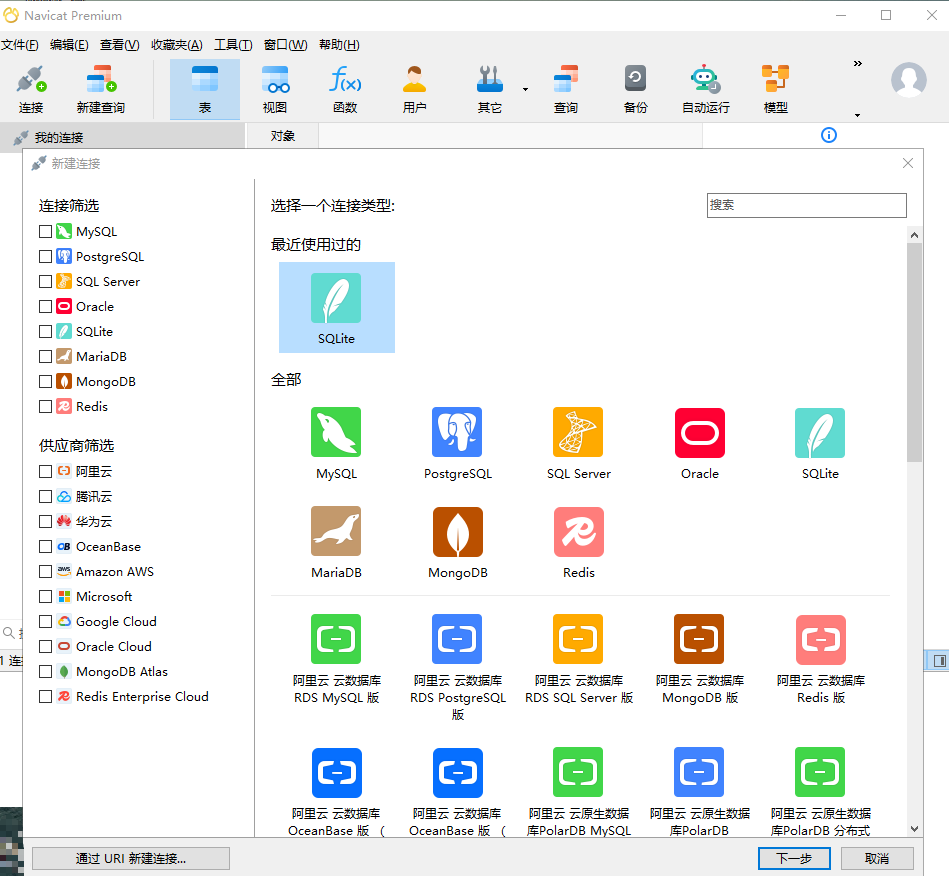Viewport: 949px width, 876px height.
Task: Open the 帮助(H) menu
Action: 339,45
